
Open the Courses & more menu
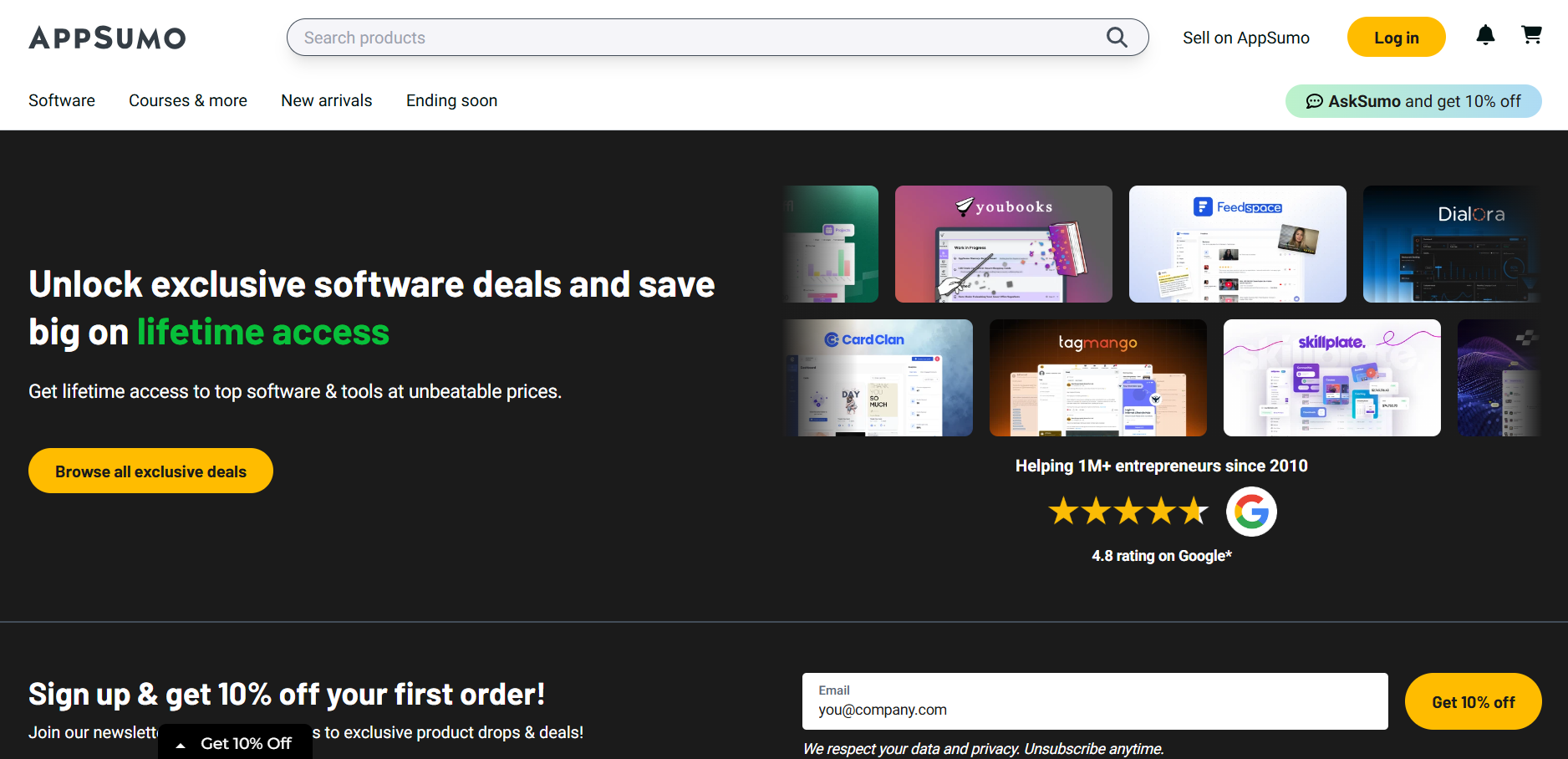coord(188,100)
